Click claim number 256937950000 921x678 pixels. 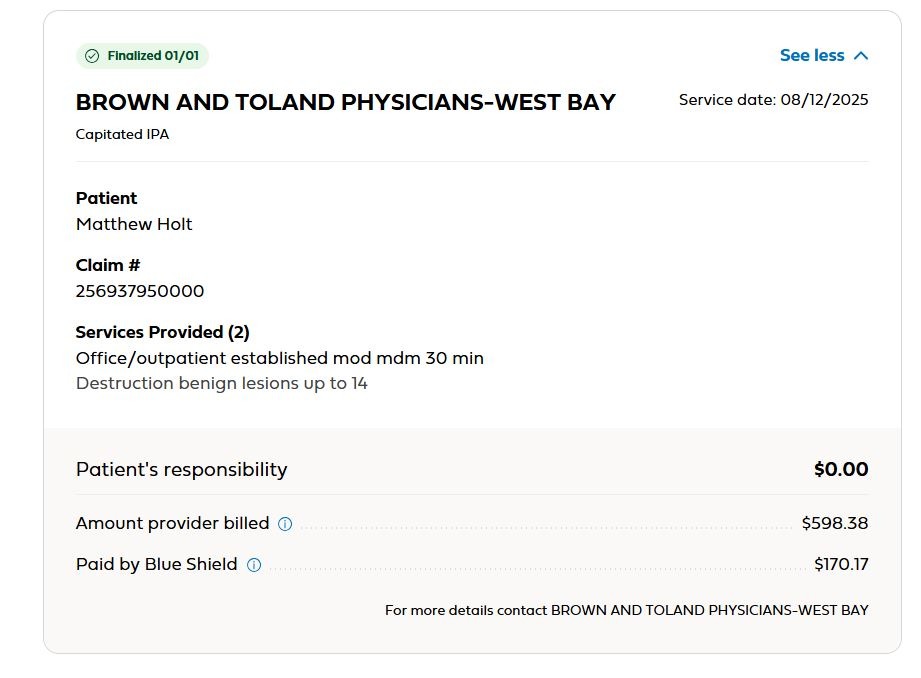[140, 291]
